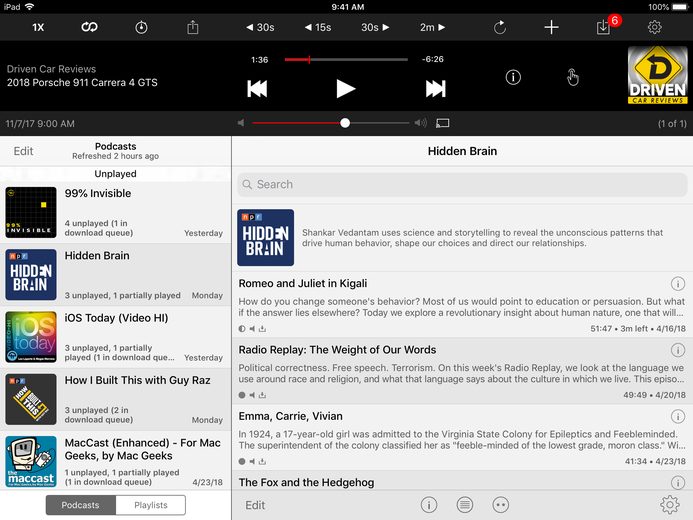Viewport: 693px width, 520px height.
Task: Show info for the now playing episode
Action: pos(513,77)
